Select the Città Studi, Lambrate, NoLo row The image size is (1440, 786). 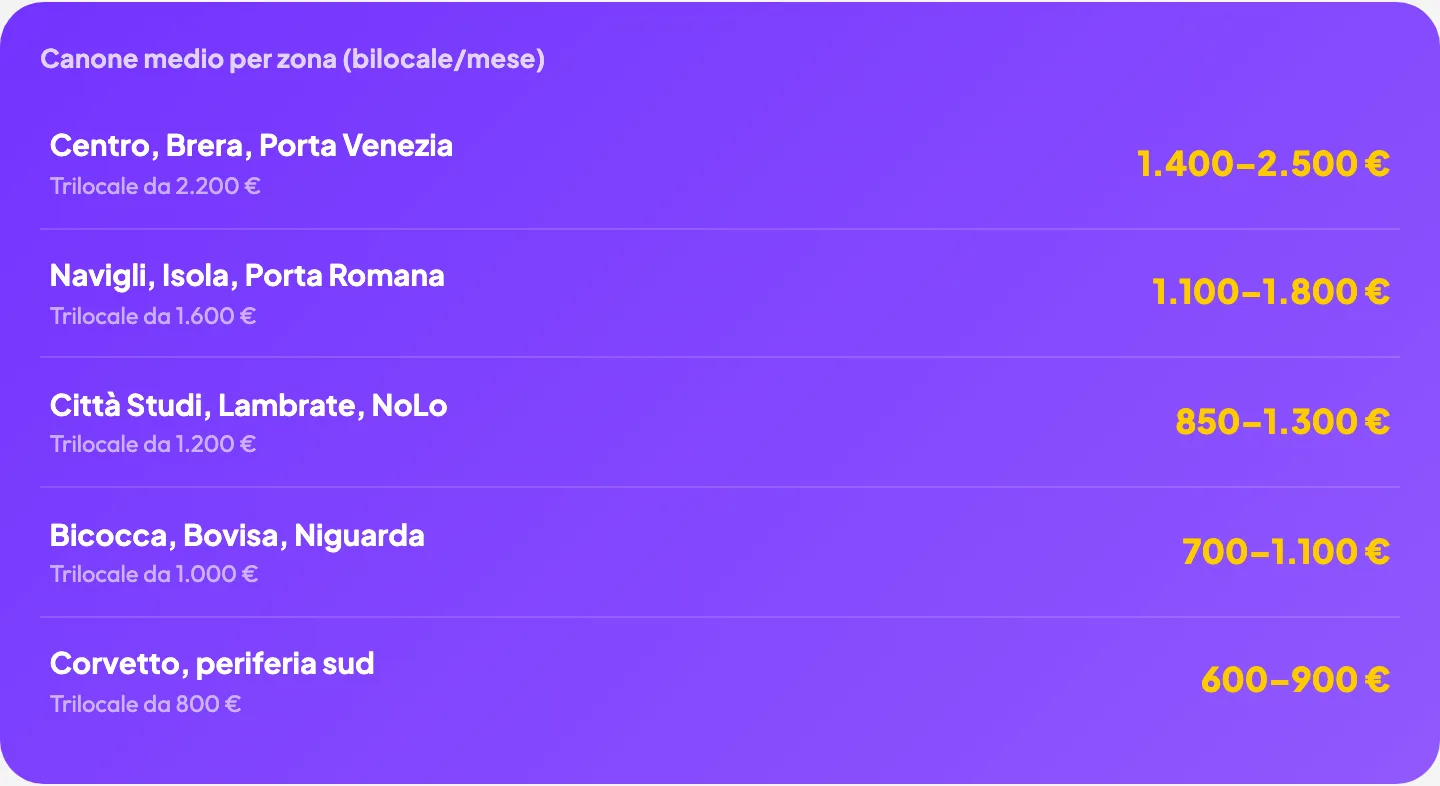(720, 422)
